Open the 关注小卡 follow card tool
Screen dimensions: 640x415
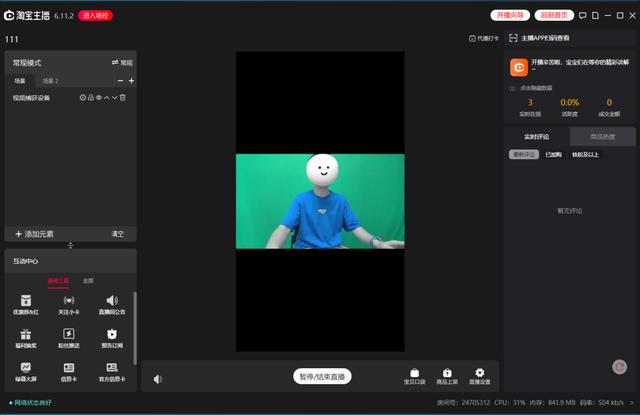click(69, 305)
